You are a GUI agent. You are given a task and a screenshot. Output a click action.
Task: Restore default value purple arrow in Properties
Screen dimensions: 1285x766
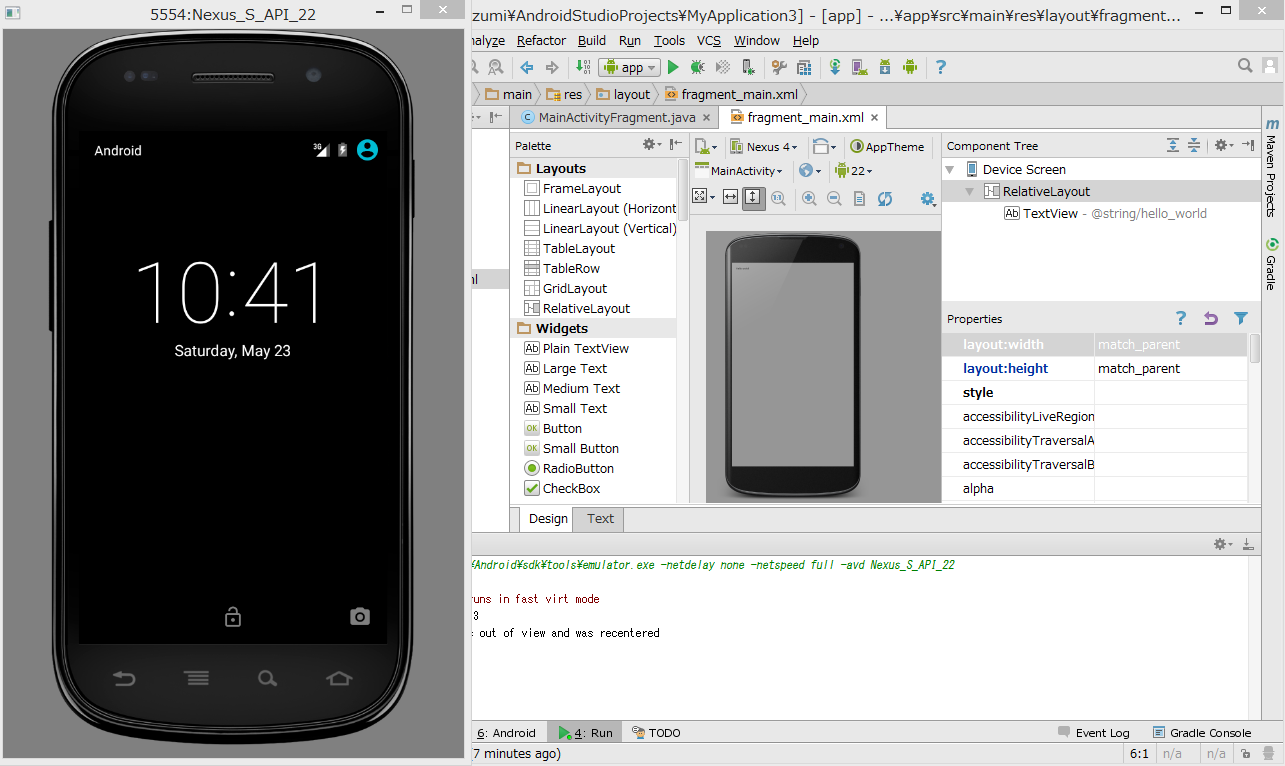pos(1211,319)
